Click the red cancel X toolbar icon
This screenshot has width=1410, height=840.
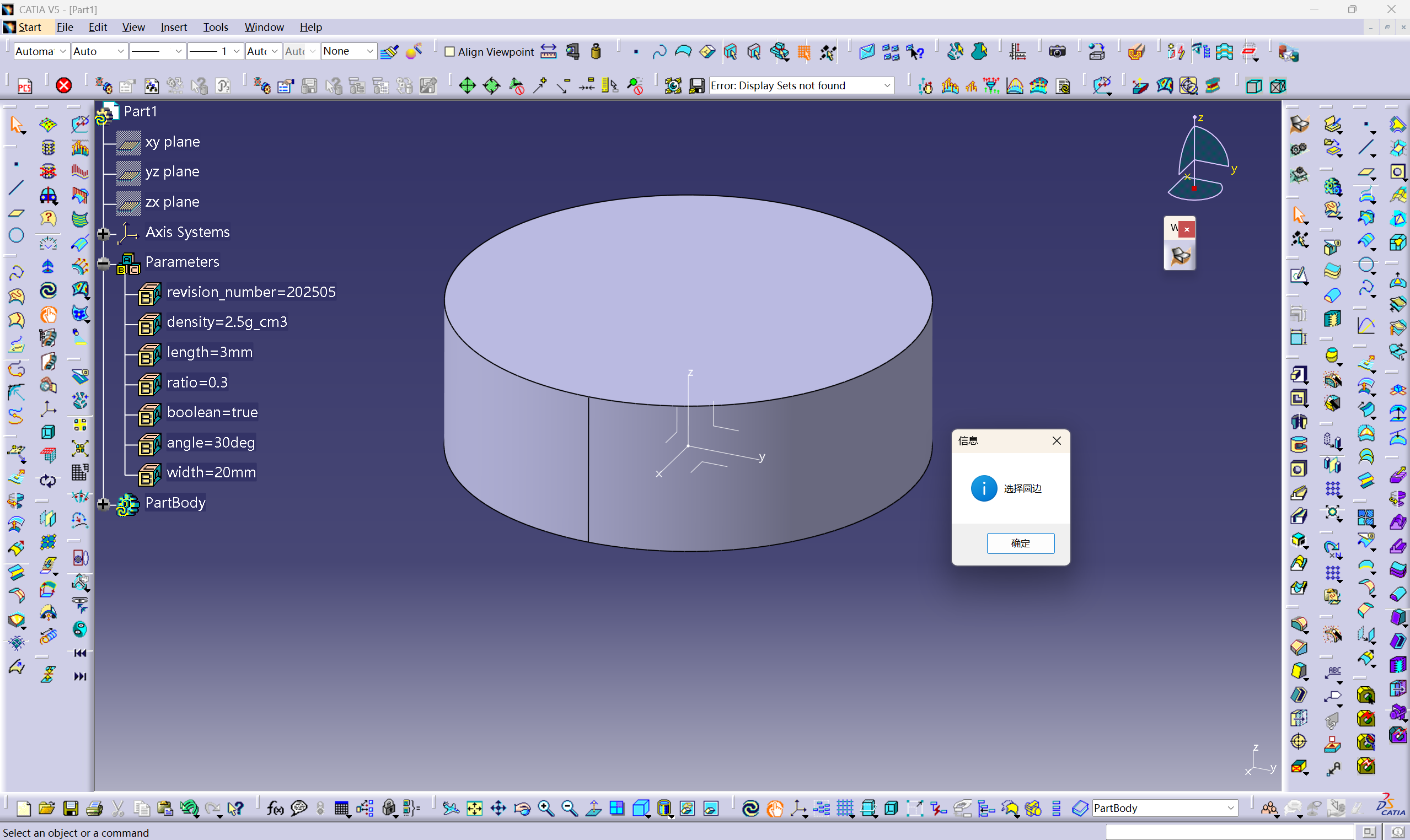click(x=63, y=85)
